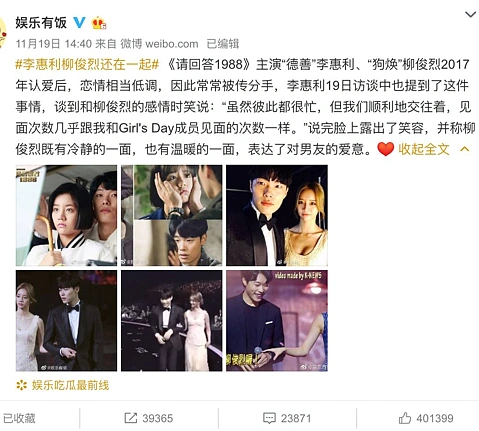Open comments via the 23871 icon
479x431 pixels.
(x=269, y=418)
